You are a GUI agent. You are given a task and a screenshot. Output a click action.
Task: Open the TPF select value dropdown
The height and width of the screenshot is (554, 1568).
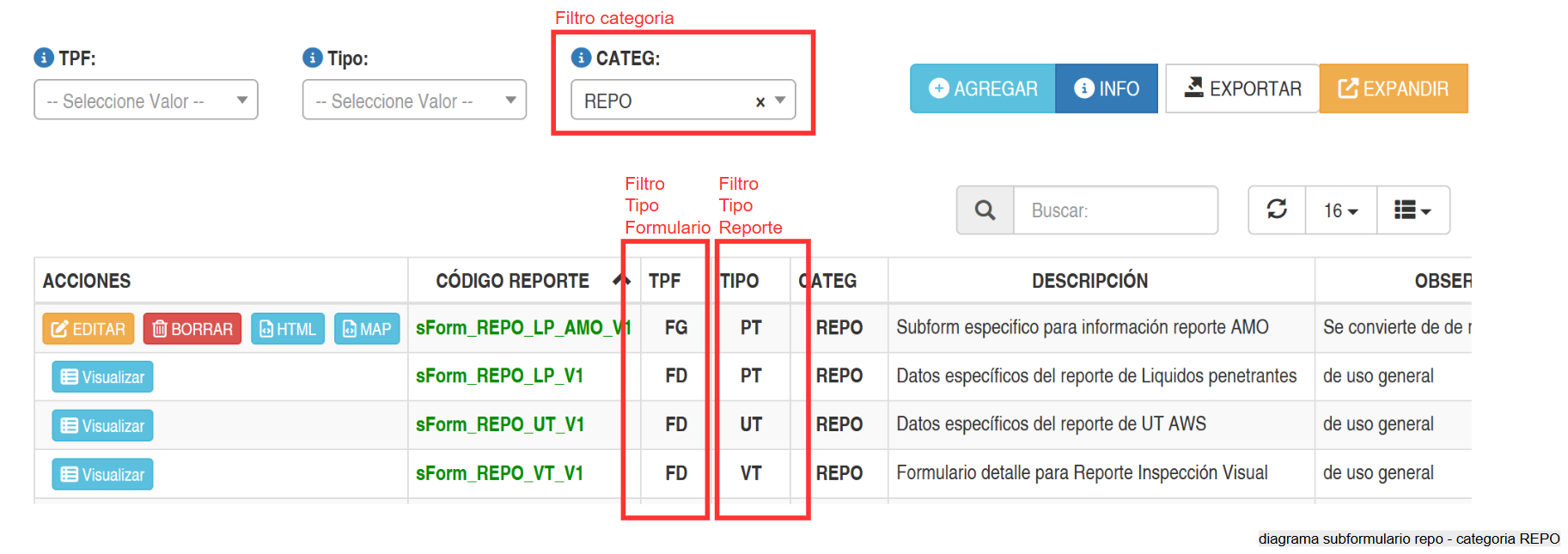[x=146, y=100]
